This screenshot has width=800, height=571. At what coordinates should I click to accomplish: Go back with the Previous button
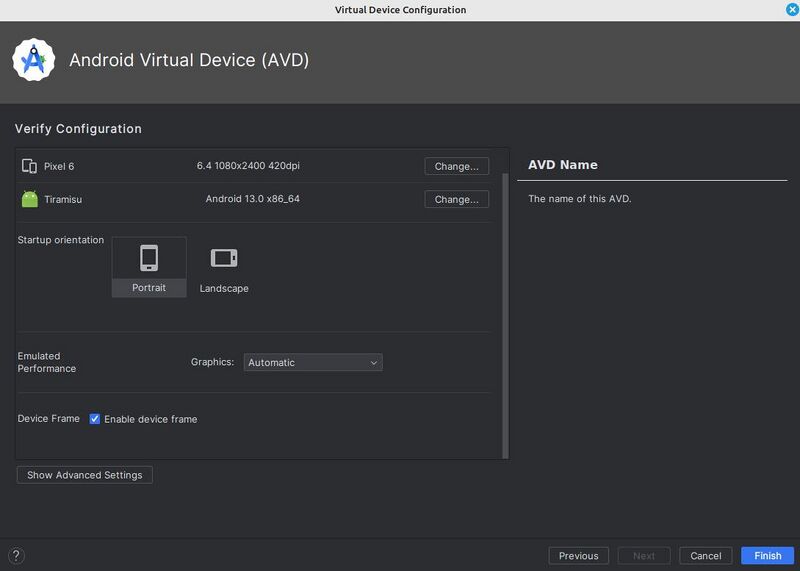[579, 556]
